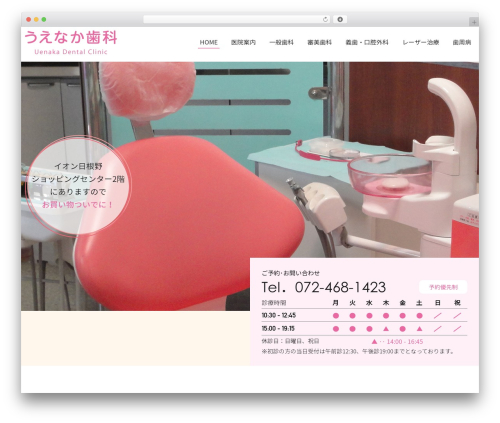Screen dimensions: 500x423
Task: Click the triangle legend 14:00 - 16:45
Action: pos(397,342)
